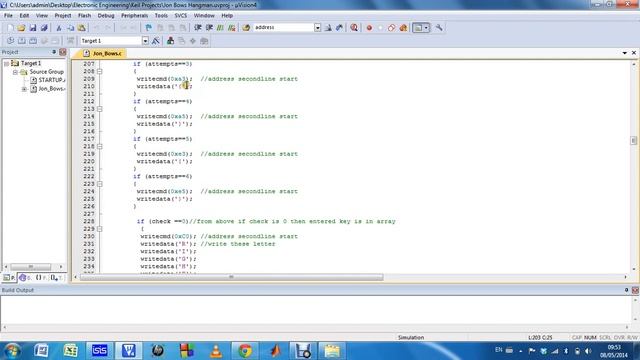Click the editor vertical scrollbar thumb
Screen dimensions: 640x360
point(633,140)
